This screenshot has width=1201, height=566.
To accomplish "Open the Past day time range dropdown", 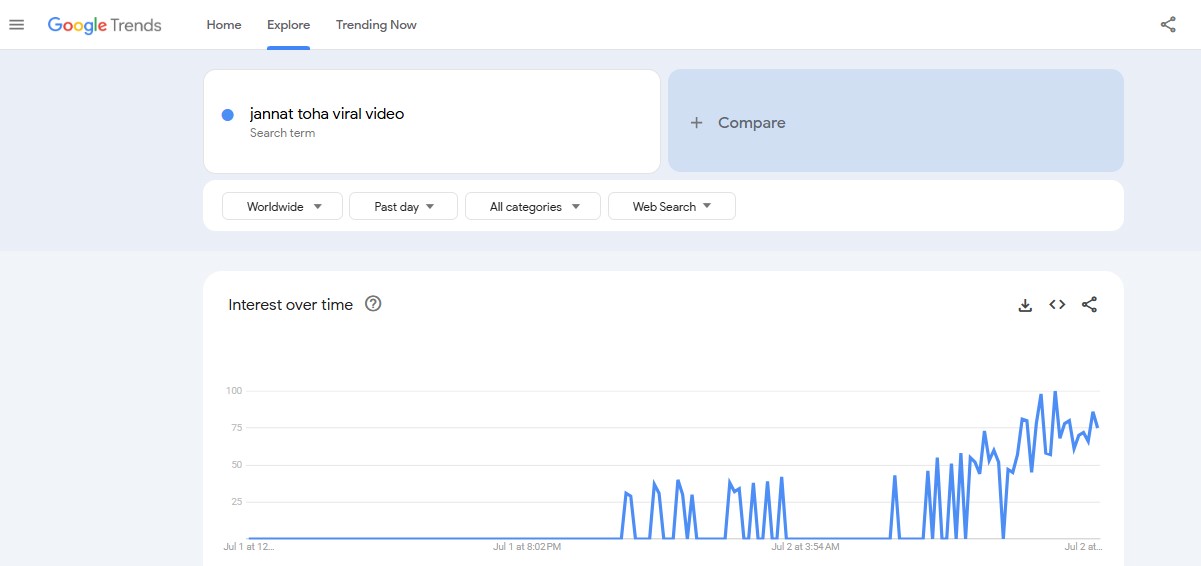I will click(403, 207).
